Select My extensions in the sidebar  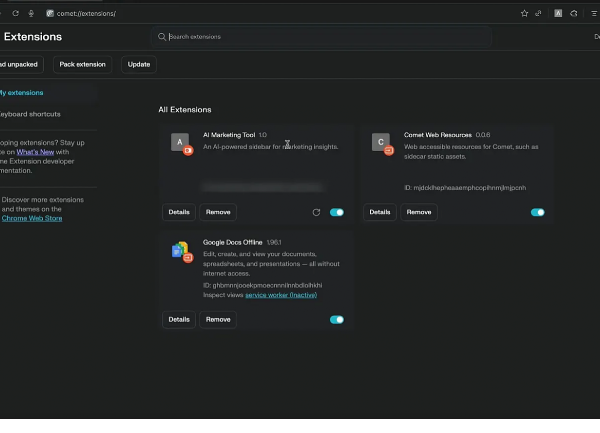click(x=21, y=93)
